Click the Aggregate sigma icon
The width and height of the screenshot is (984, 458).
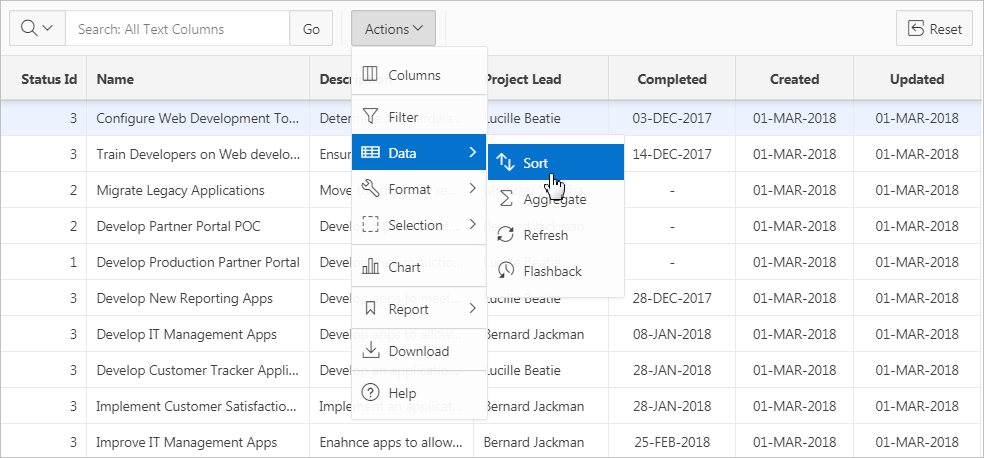(x=506, y=199)
